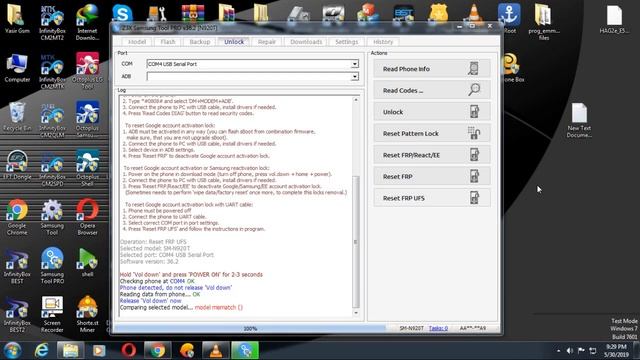The image size is (640, 360).
Task: Open New Text Document desktop file
Action: 579,120
